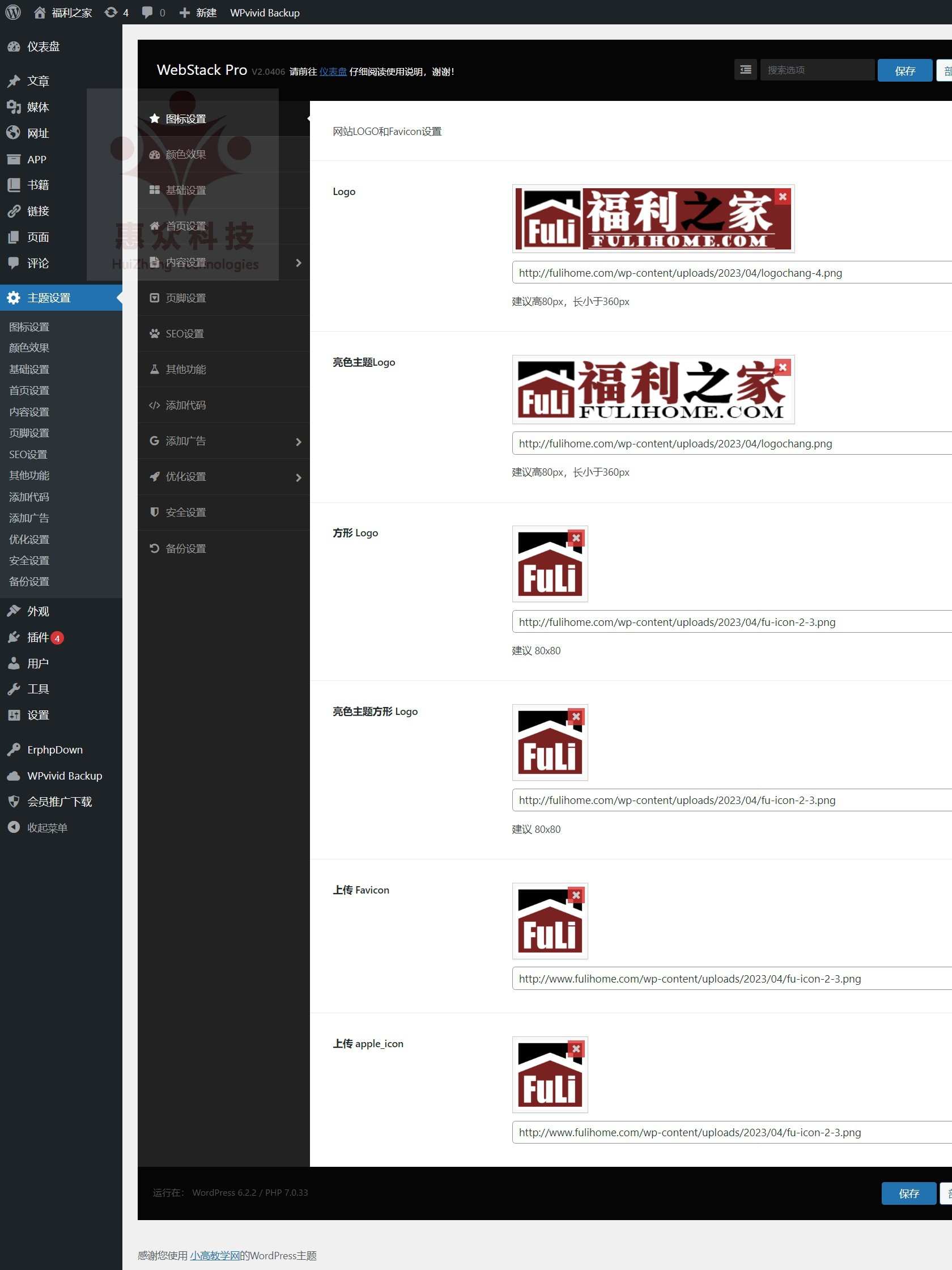Click the WordPress logo in admin bar

[x=13, y=12]
